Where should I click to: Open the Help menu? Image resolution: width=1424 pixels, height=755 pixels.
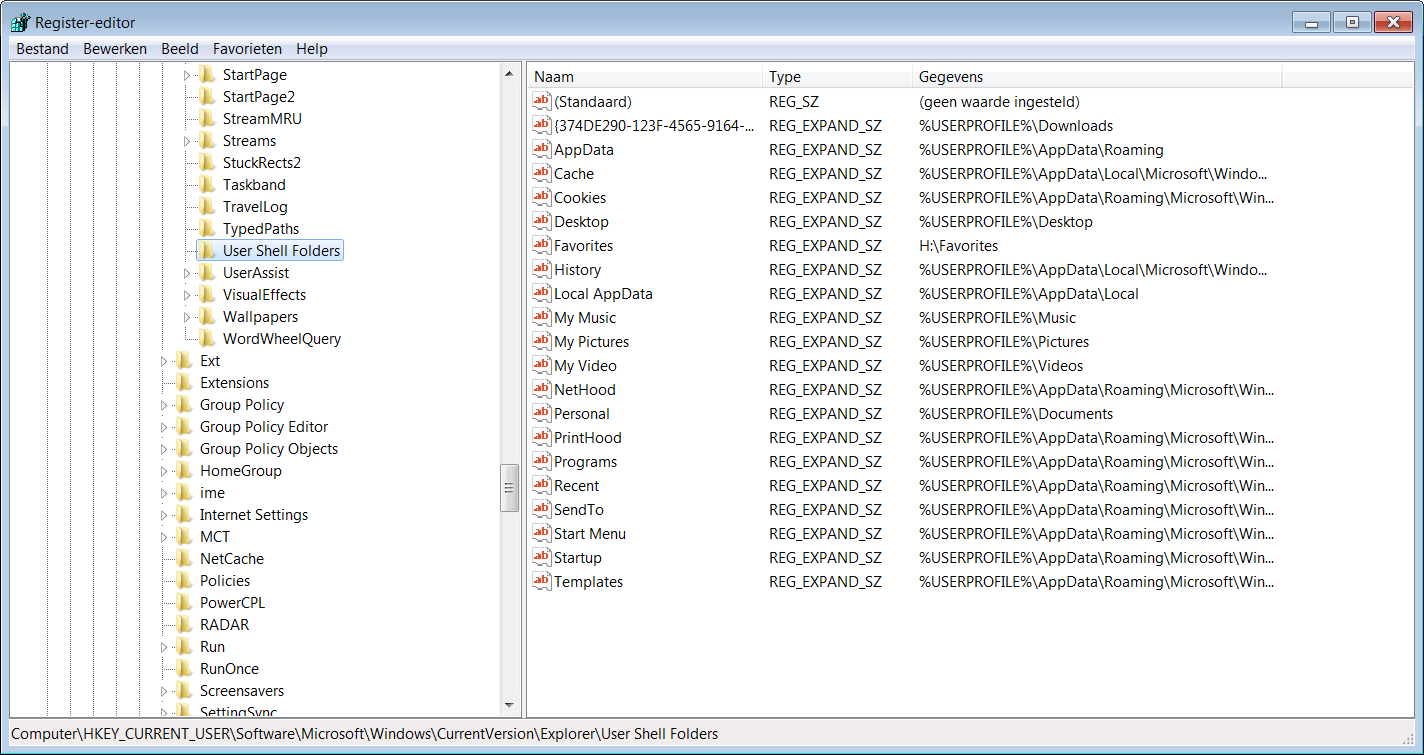(x=312, y=48)
